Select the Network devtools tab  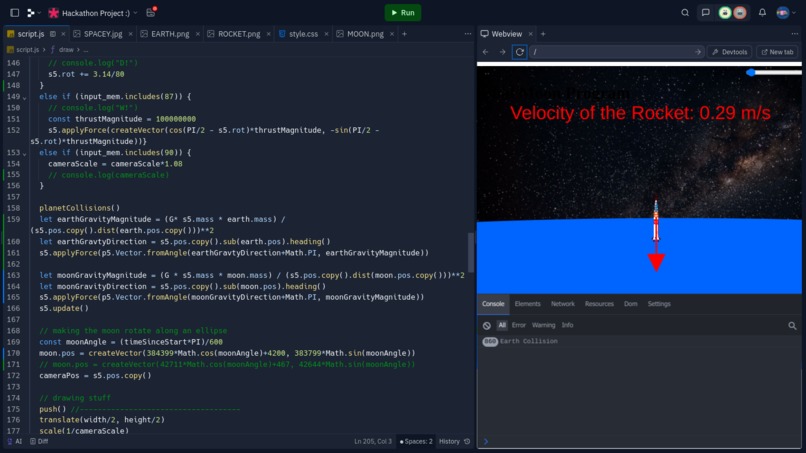coord(562,304)
